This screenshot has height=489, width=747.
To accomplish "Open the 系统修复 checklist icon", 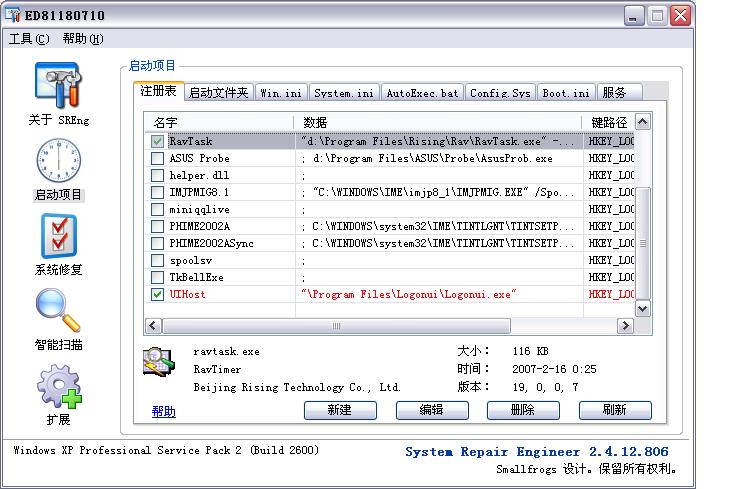I will pyautogui.click(x=58, y=237).
